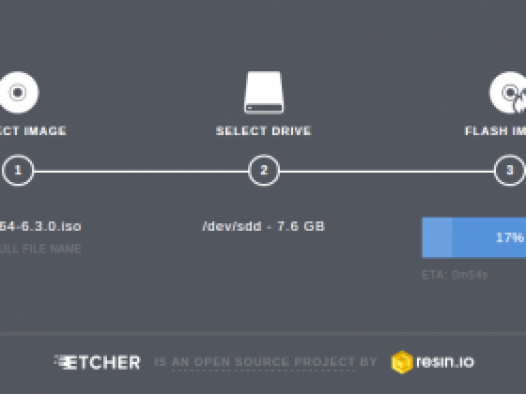Select step circle number 3

[510, 170]
